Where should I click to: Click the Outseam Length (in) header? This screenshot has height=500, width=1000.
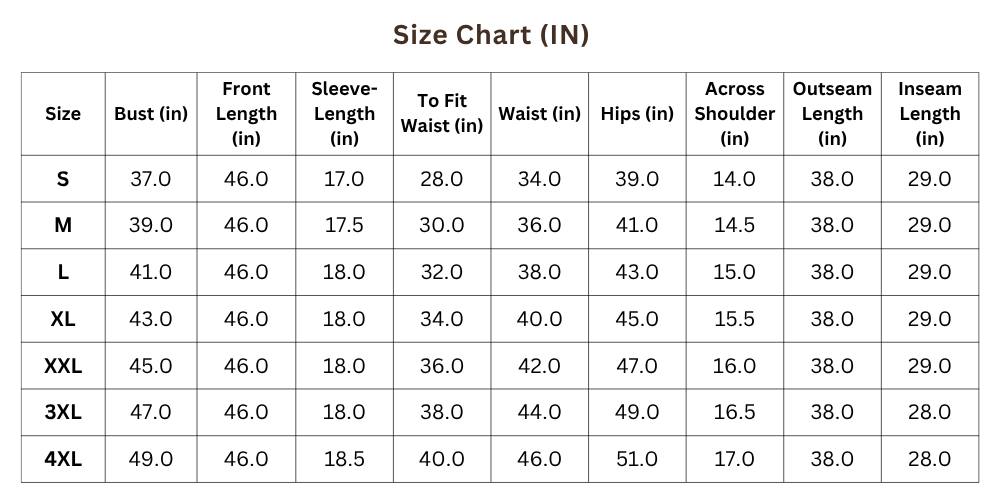pos(832,114)
